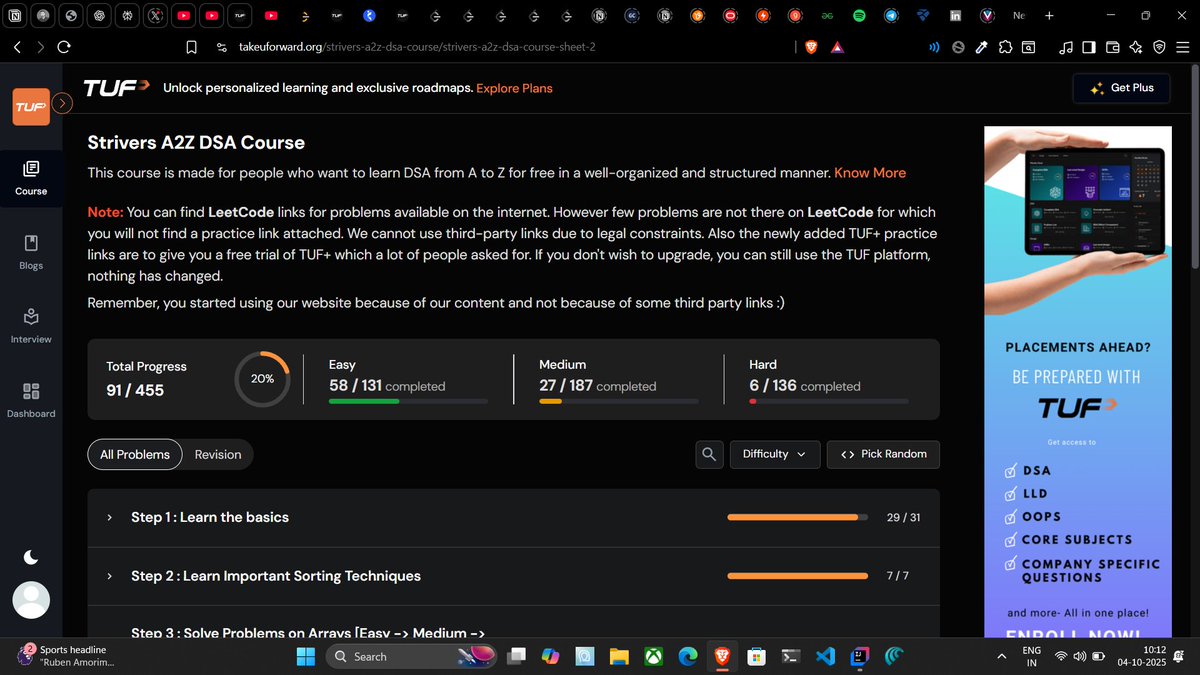
Task: Go back with browser back arrow
Action: (17, 47)
